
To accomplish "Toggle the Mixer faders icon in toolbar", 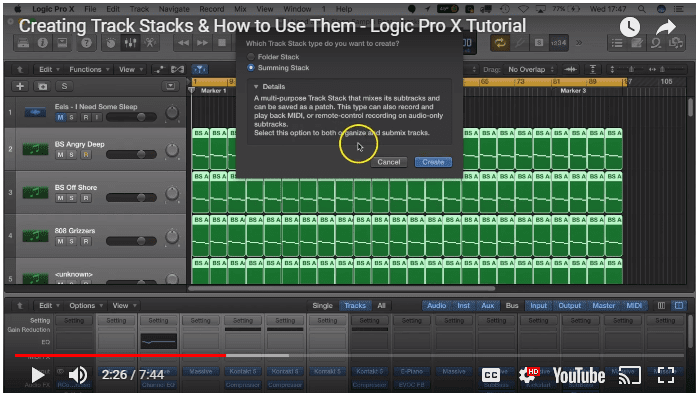I will click(130, 43).
